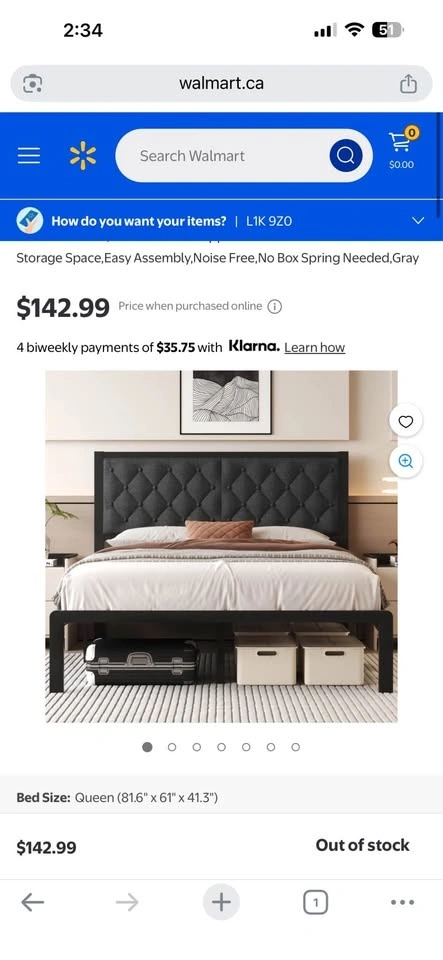Go back with the browser back arrow
The image size is (443, 960).
[32, 902]
